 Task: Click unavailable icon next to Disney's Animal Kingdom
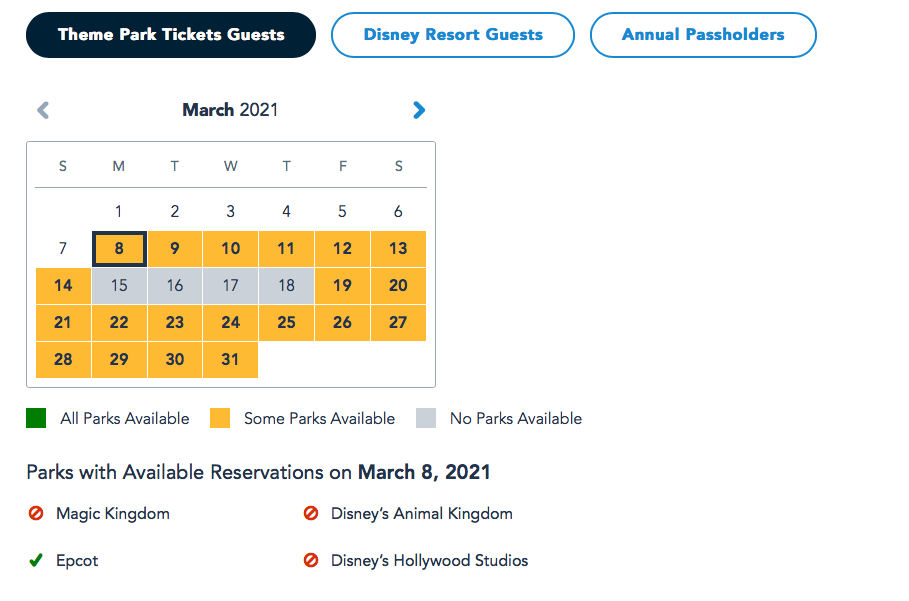coord(311,513)
